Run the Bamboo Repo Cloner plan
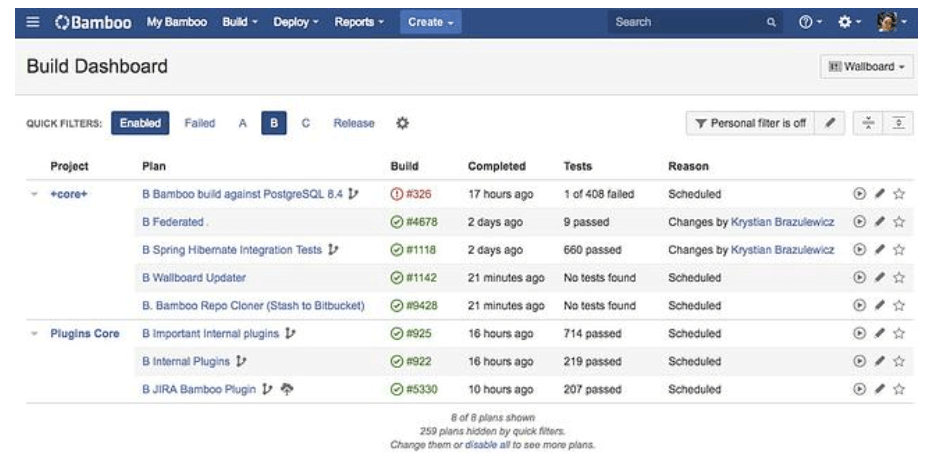Viewport: 926px width, 472px height. pyautogui.click(x=859, y=305)
